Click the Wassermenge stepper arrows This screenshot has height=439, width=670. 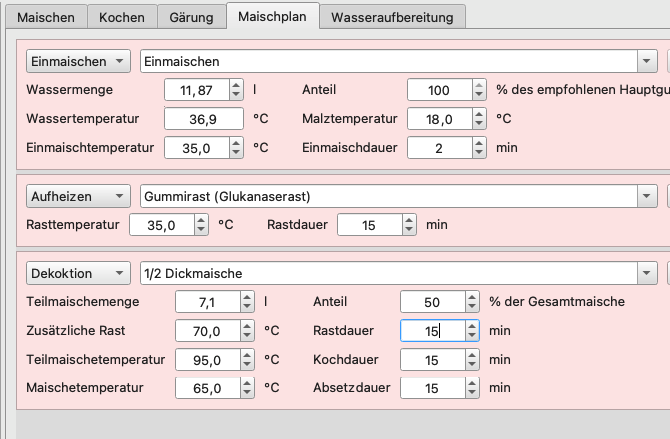[235, 90]
